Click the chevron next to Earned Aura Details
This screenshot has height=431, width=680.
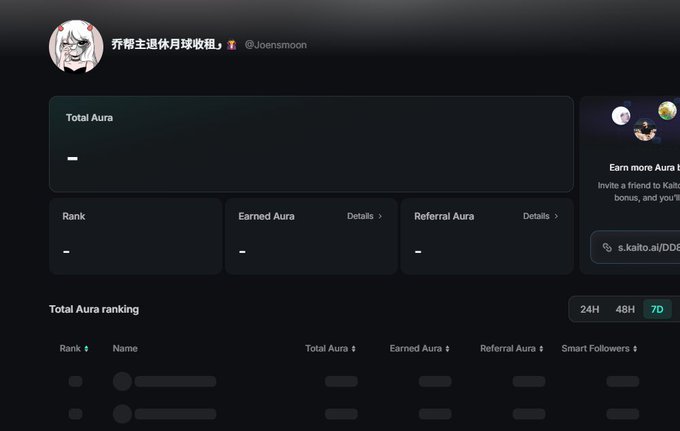click(380, 216)
